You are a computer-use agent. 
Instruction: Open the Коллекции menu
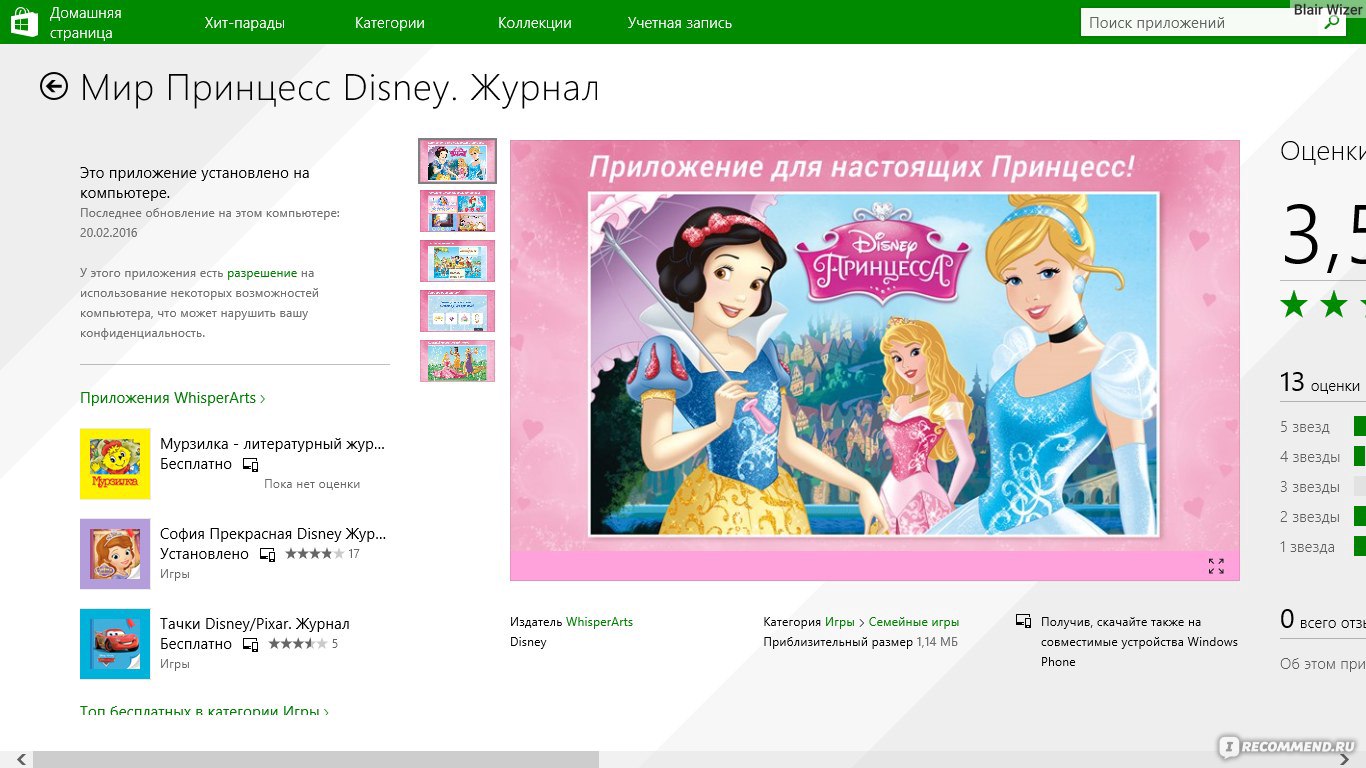(x=535, y=22)
